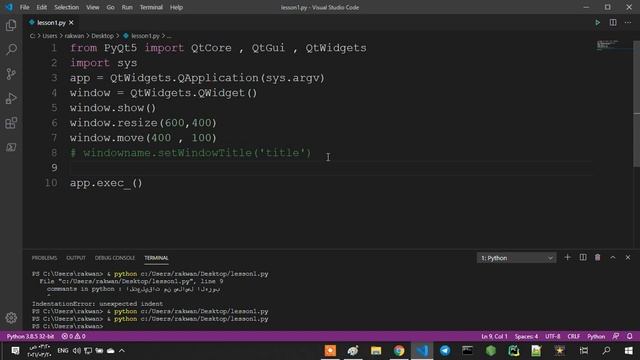Click 'Desktop' in the breadcrumb path
Image resolution: width=640 pixels, height=360 pixels.
click(x=102, y=36)
